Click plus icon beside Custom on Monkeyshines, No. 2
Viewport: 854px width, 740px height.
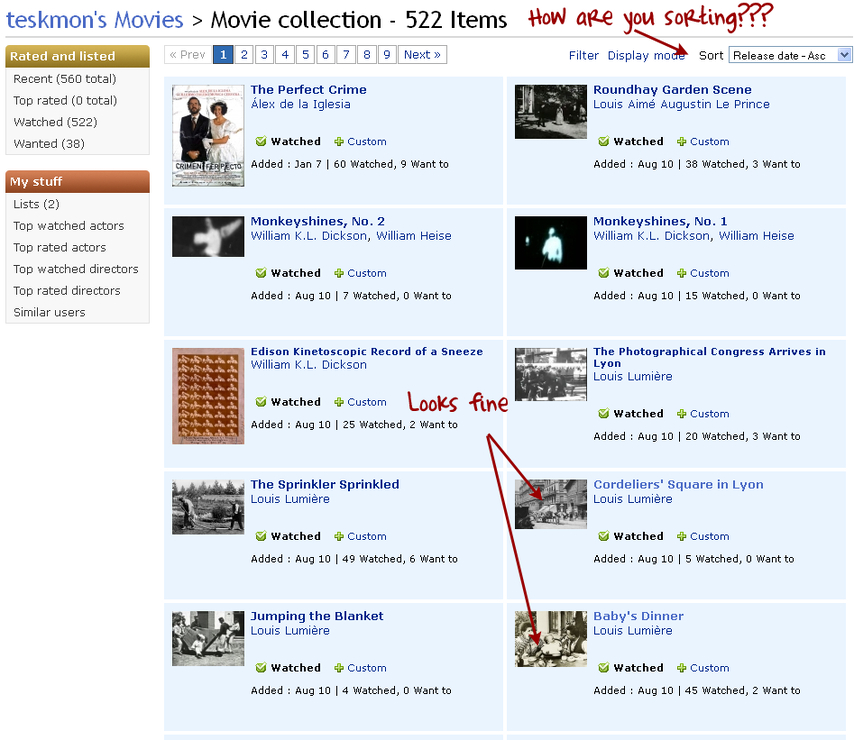339,273
